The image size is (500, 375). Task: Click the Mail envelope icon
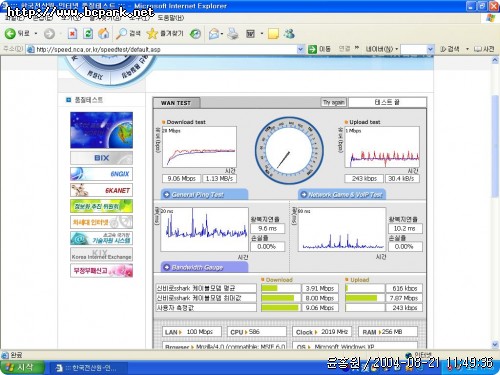(x=214, y=34)
